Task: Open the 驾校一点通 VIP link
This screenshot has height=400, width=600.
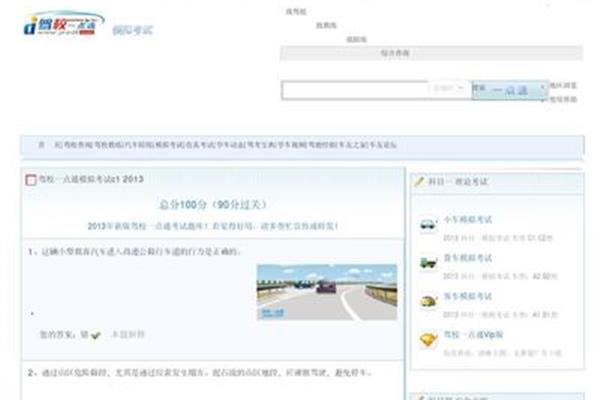Action: tap(473, 335)
